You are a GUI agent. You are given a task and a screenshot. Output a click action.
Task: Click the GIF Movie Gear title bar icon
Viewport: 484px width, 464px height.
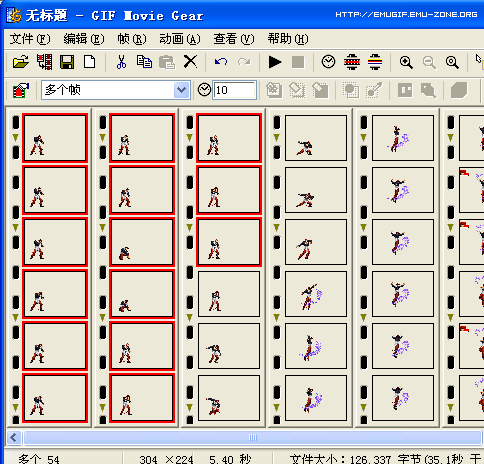[14, 15]
